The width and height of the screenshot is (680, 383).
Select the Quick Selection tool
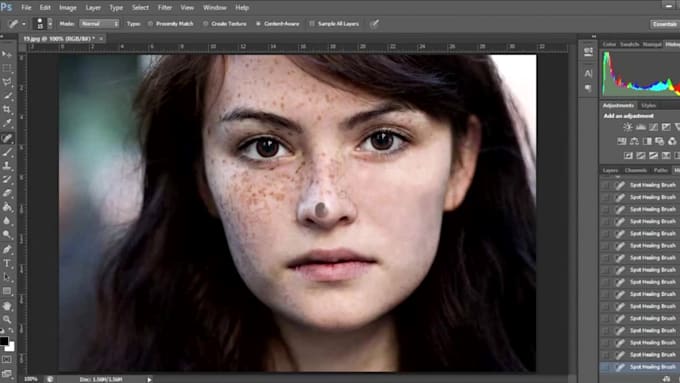pos(7,96)
